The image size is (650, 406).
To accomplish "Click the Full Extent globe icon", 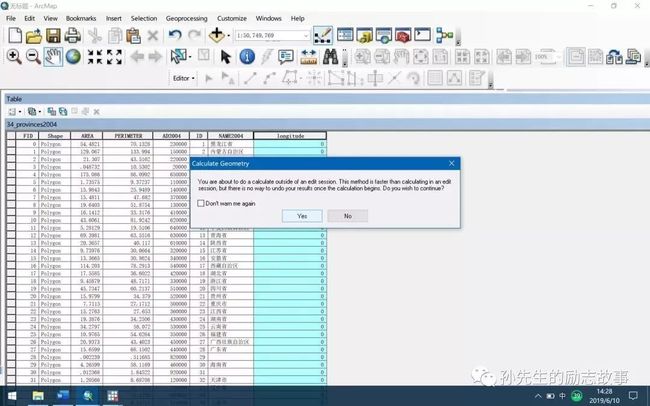I will pos(73,57).
